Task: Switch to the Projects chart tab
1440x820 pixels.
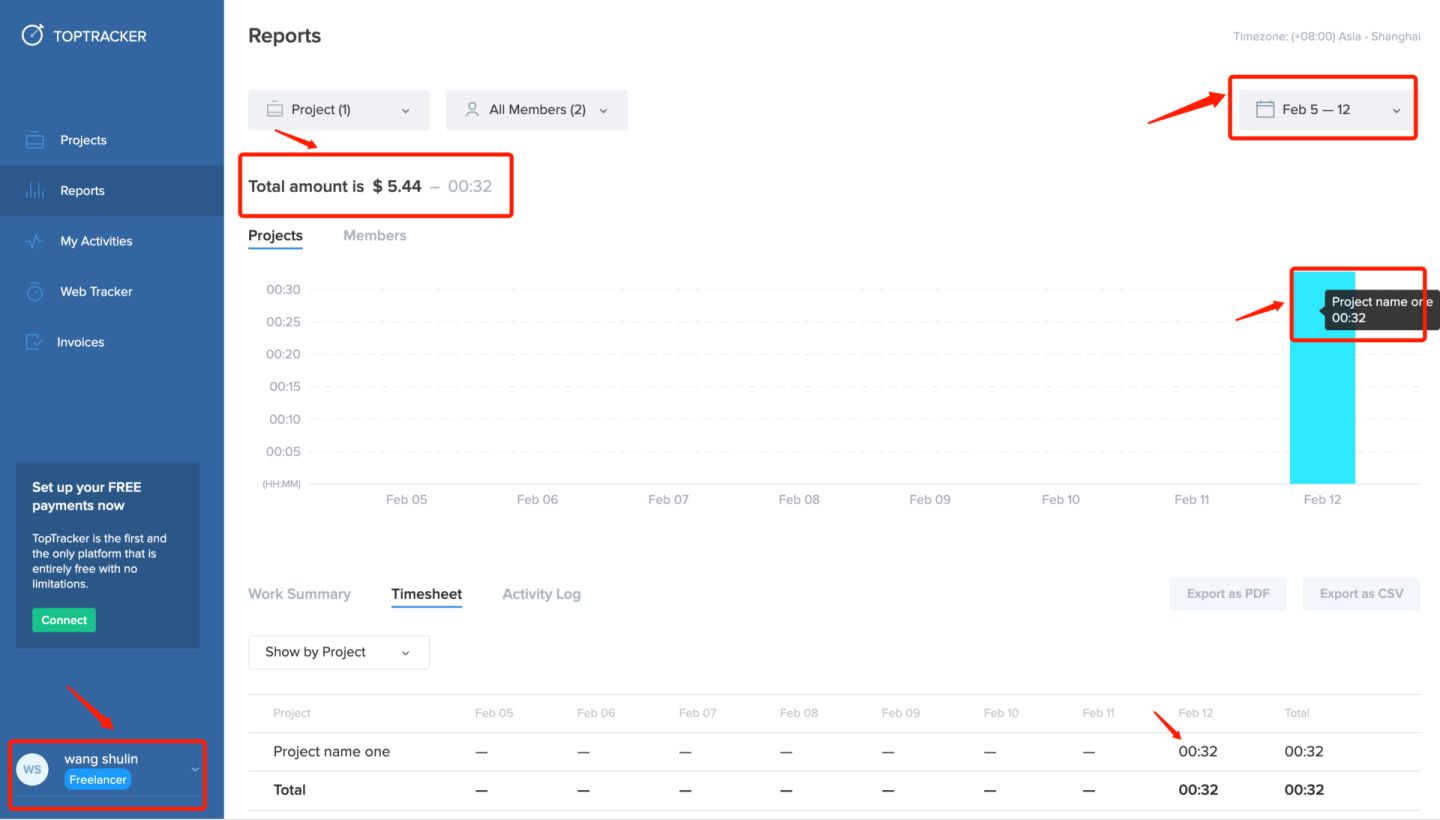Action: coord(275,236)
